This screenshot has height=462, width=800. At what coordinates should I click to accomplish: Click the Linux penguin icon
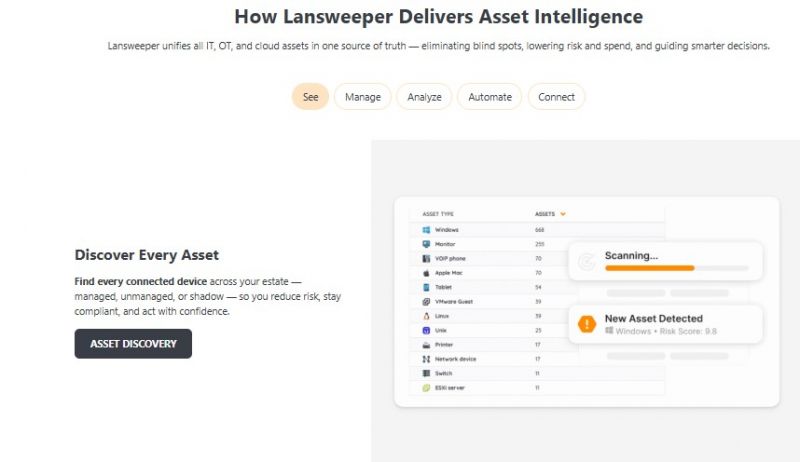click(x=426, y=316)
